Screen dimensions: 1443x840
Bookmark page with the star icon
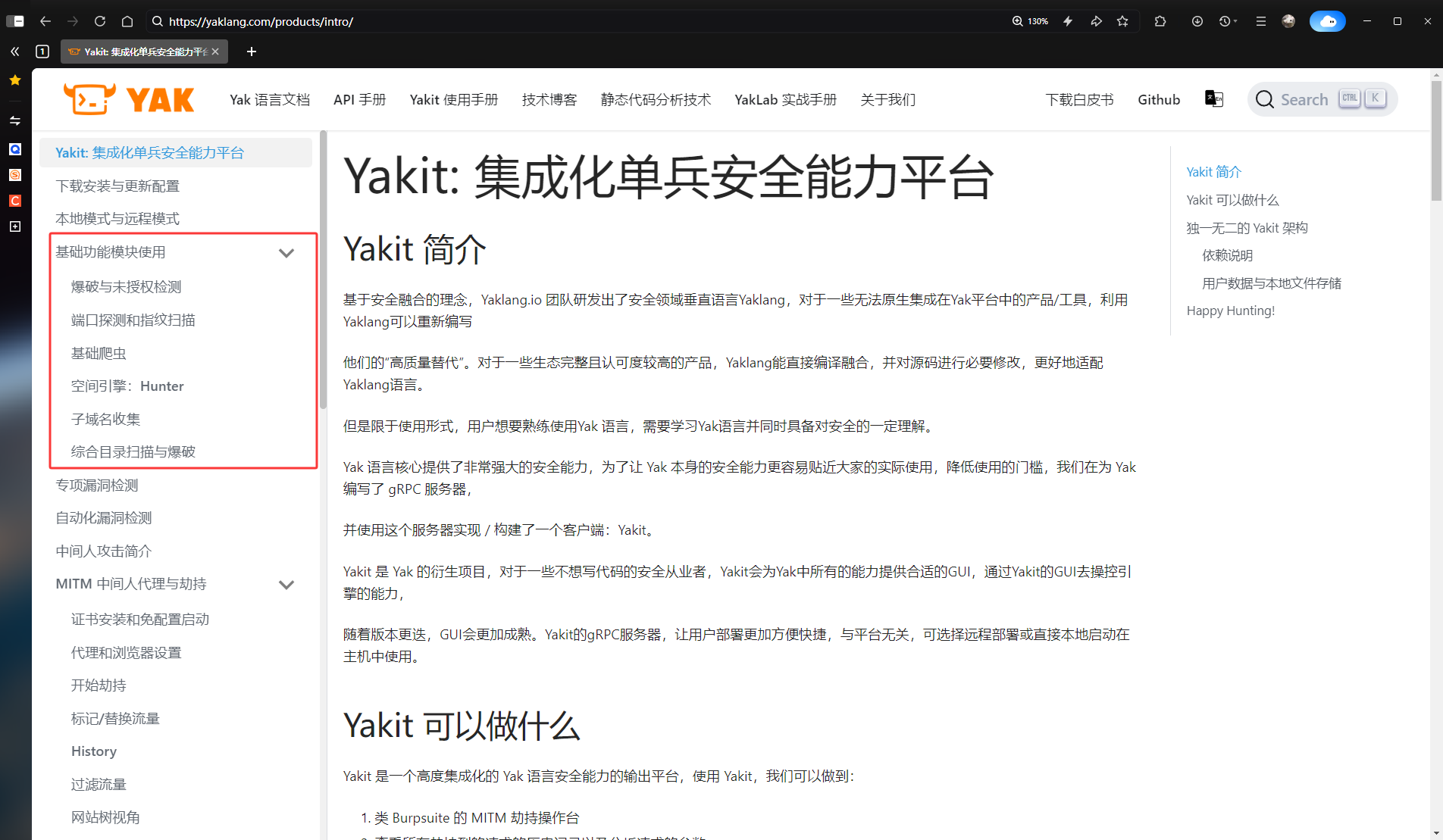click(1122, 21)
